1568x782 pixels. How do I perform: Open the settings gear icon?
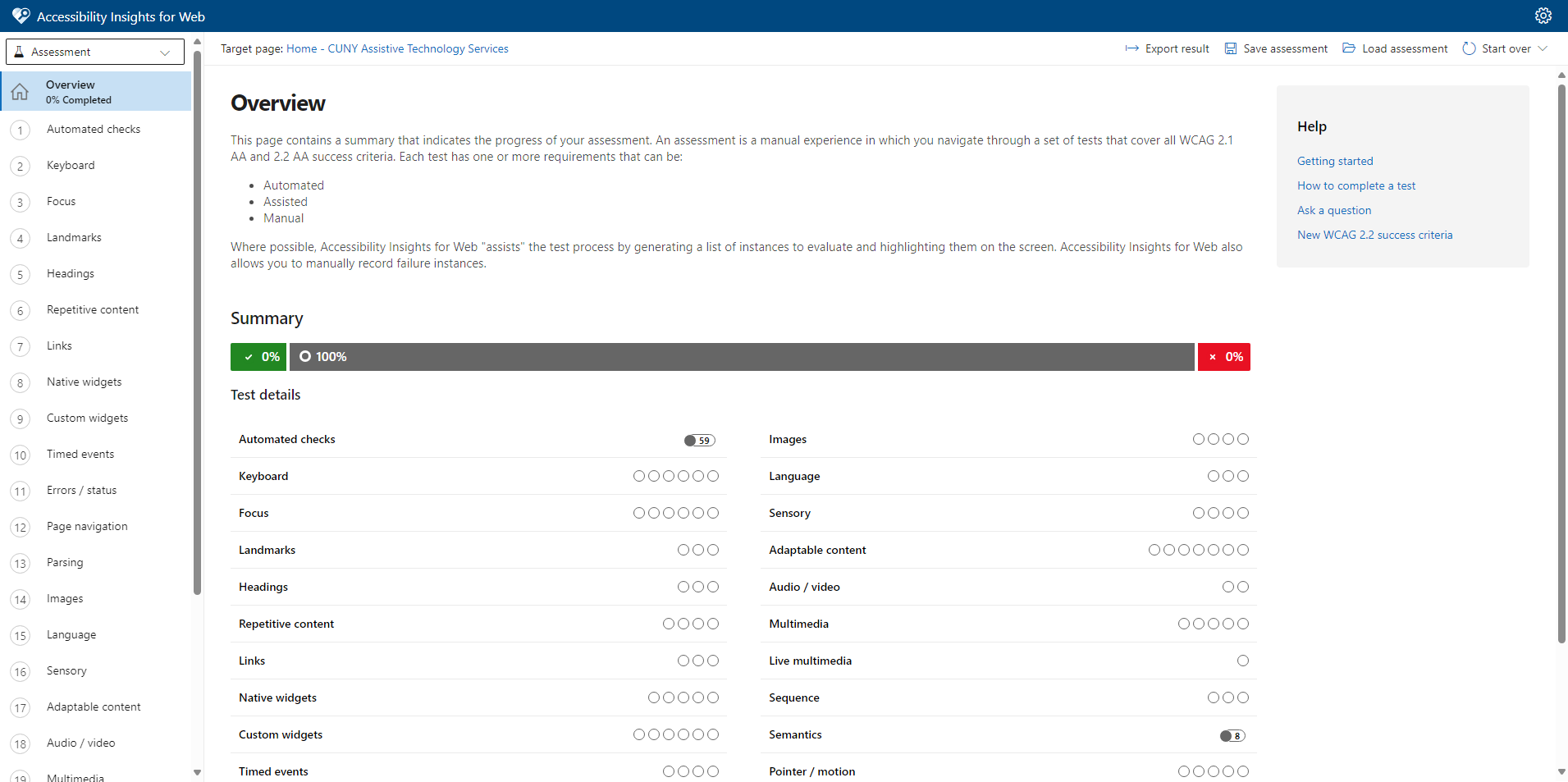[1543, 16]
